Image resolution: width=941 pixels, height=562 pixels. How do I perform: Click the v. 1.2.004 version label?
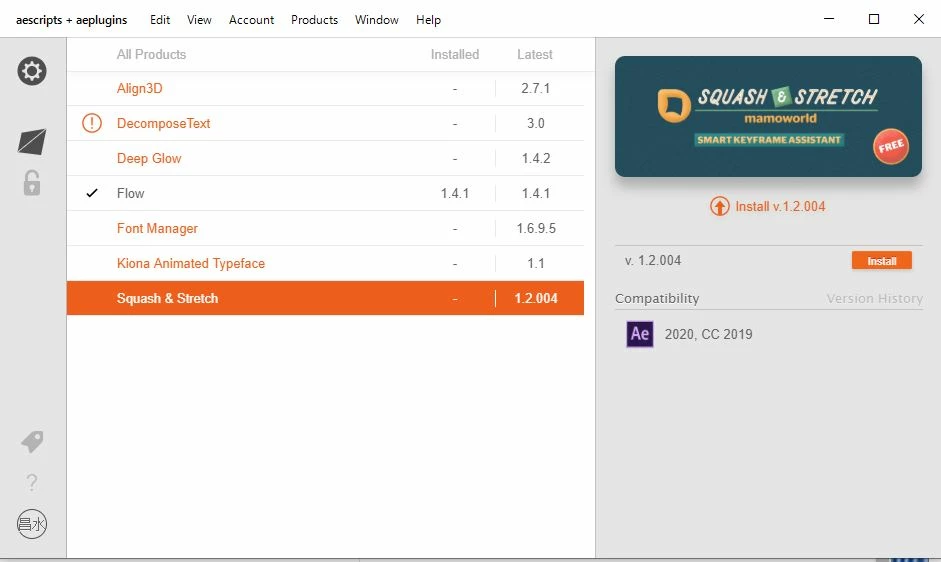[x=653, y=261]
